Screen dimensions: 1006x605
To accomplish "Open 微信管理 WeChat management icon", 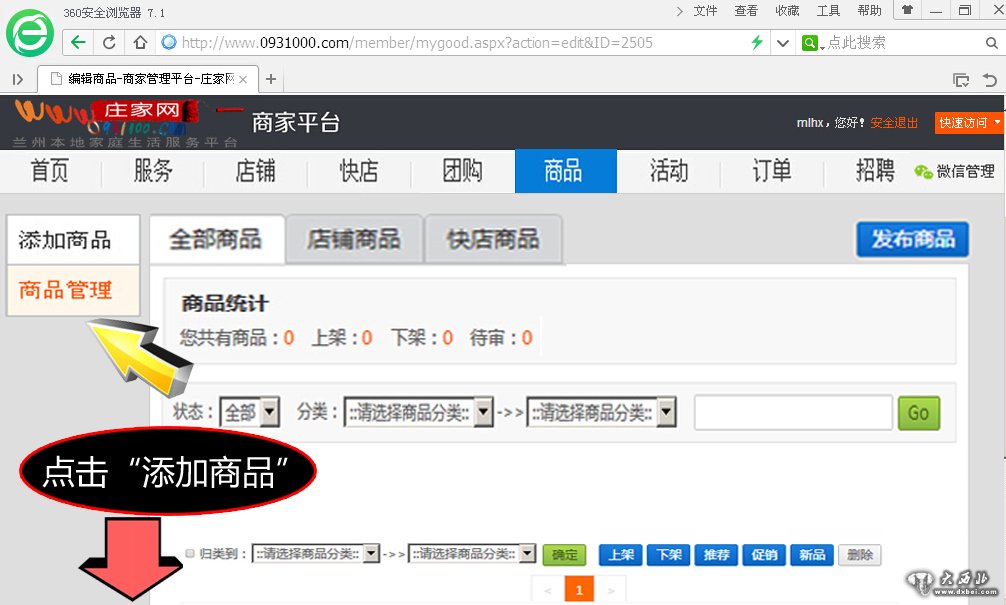I will click(923, 172).
